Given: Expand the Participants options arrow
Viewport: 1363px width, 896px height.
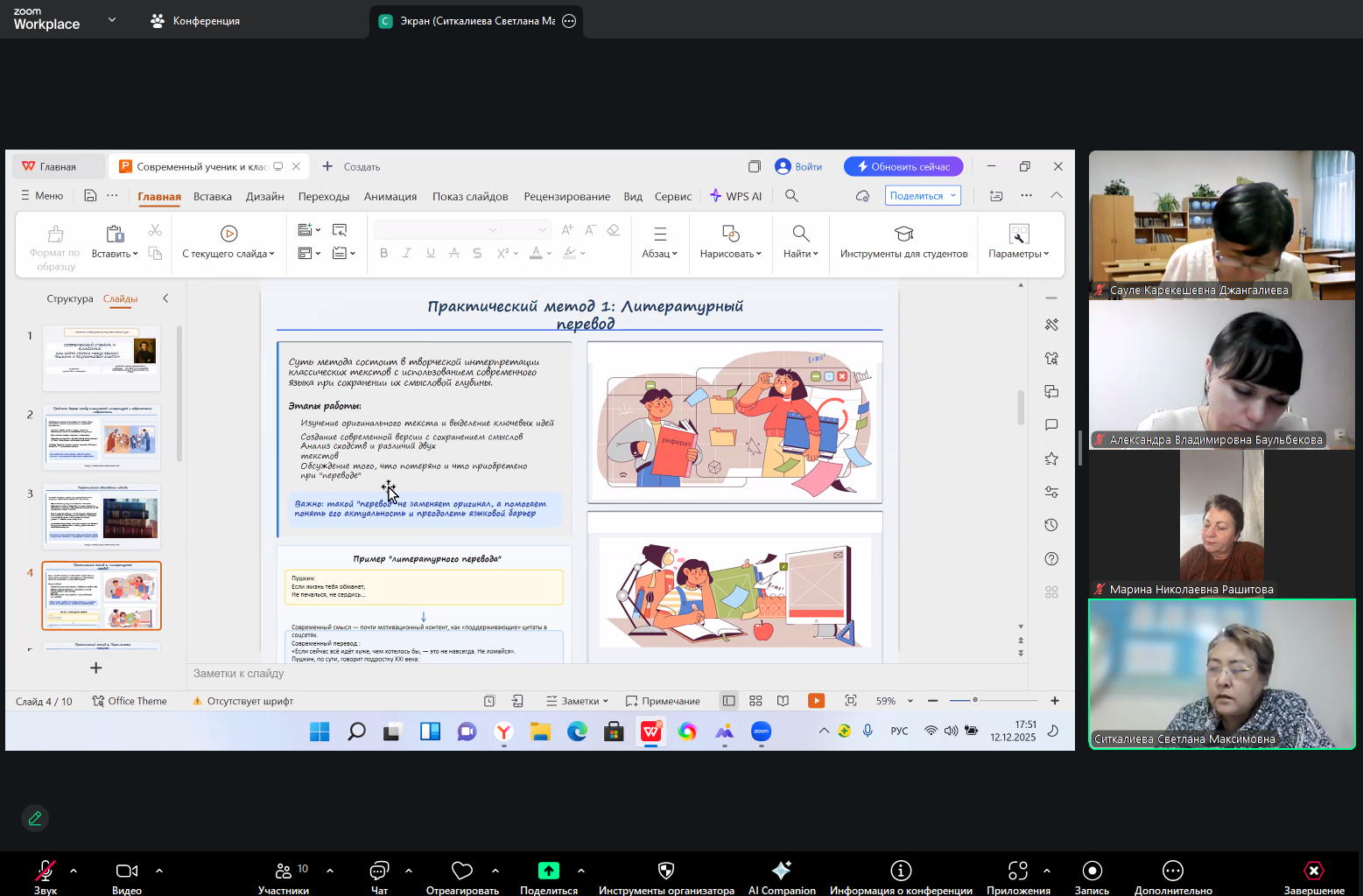Looking at the screenshot, I should pos(330,871).
